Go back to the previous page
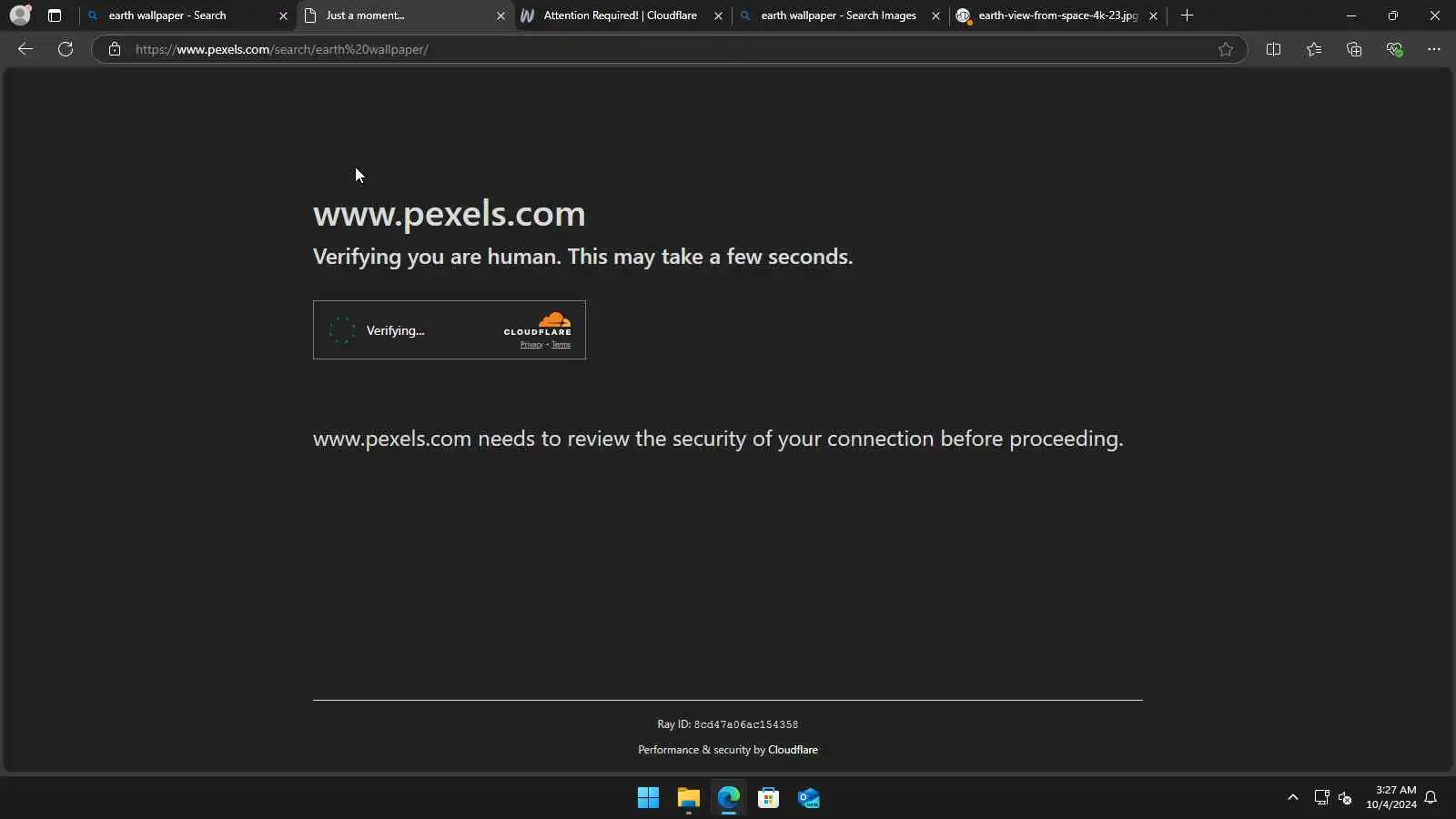Viewport: 1456px width, 819px height. click(x=25, y=49)
